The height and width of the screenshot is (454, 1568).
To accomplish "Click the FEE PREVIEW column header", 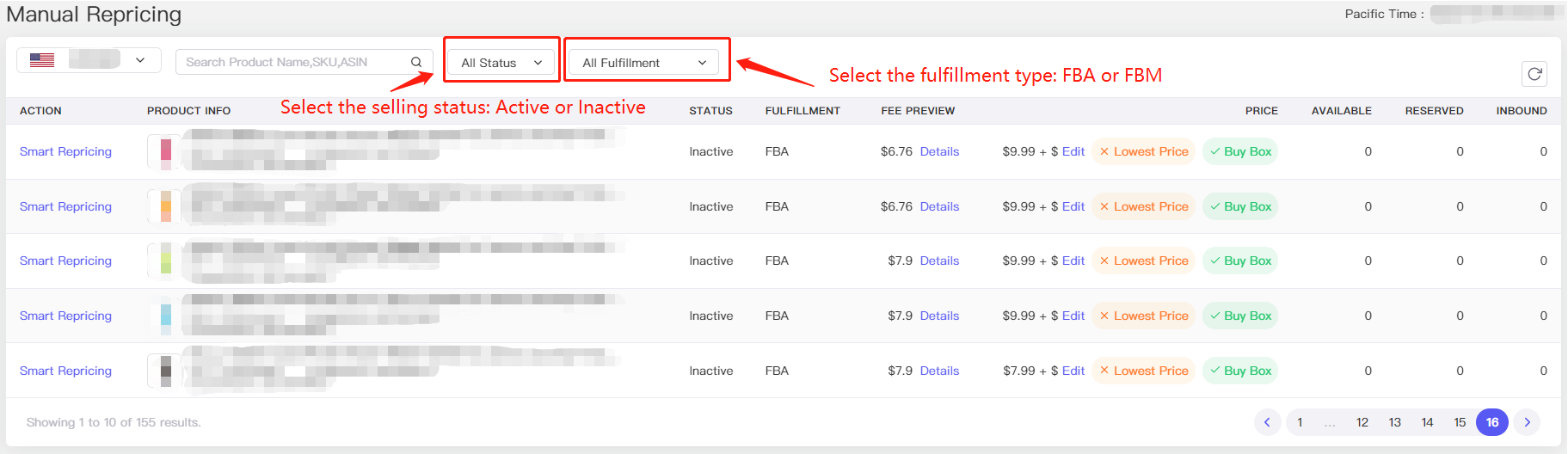I will click(x=918, y=111).
